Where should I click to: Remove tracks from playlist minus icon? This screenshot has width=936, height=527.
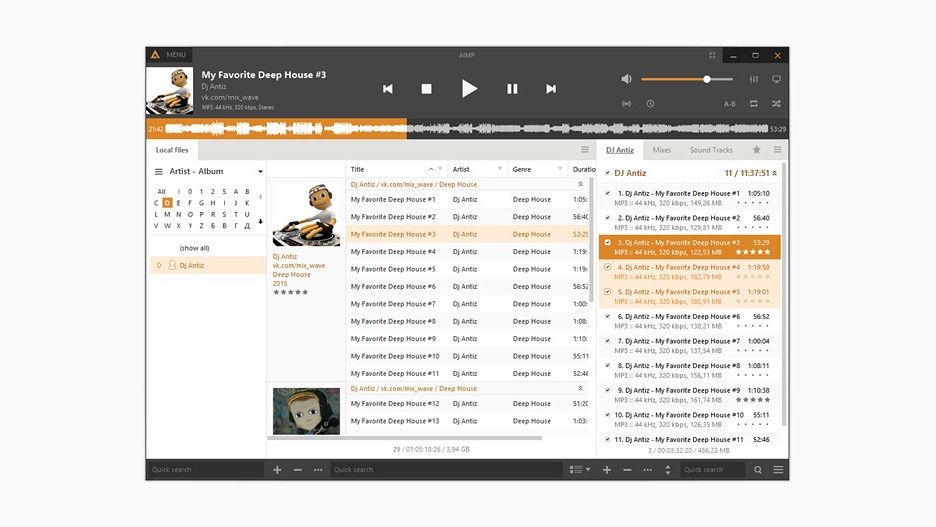[x=627, y=470]
